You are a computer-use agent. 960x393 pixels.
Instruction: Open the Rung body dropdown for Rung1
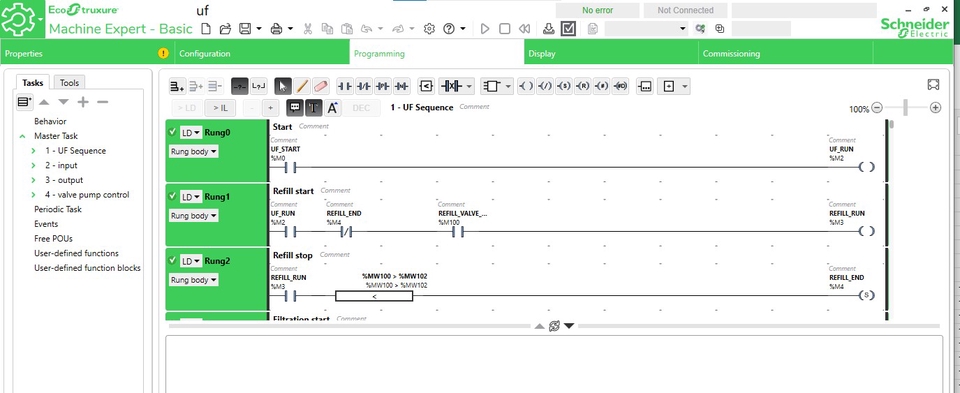193,215
